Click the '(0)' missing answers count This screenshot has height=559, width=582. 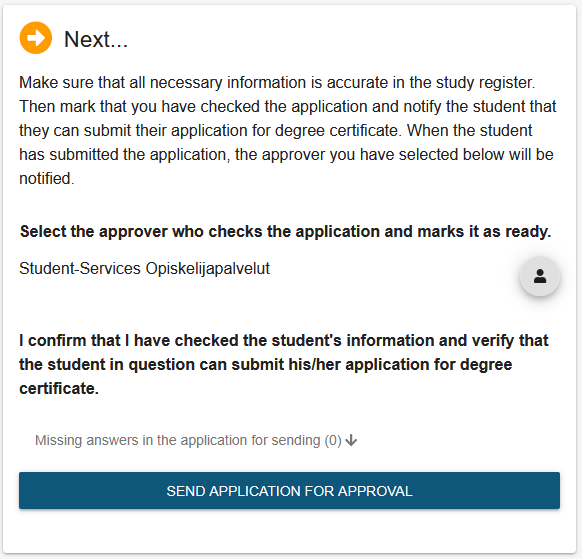[x=333, y=441]
